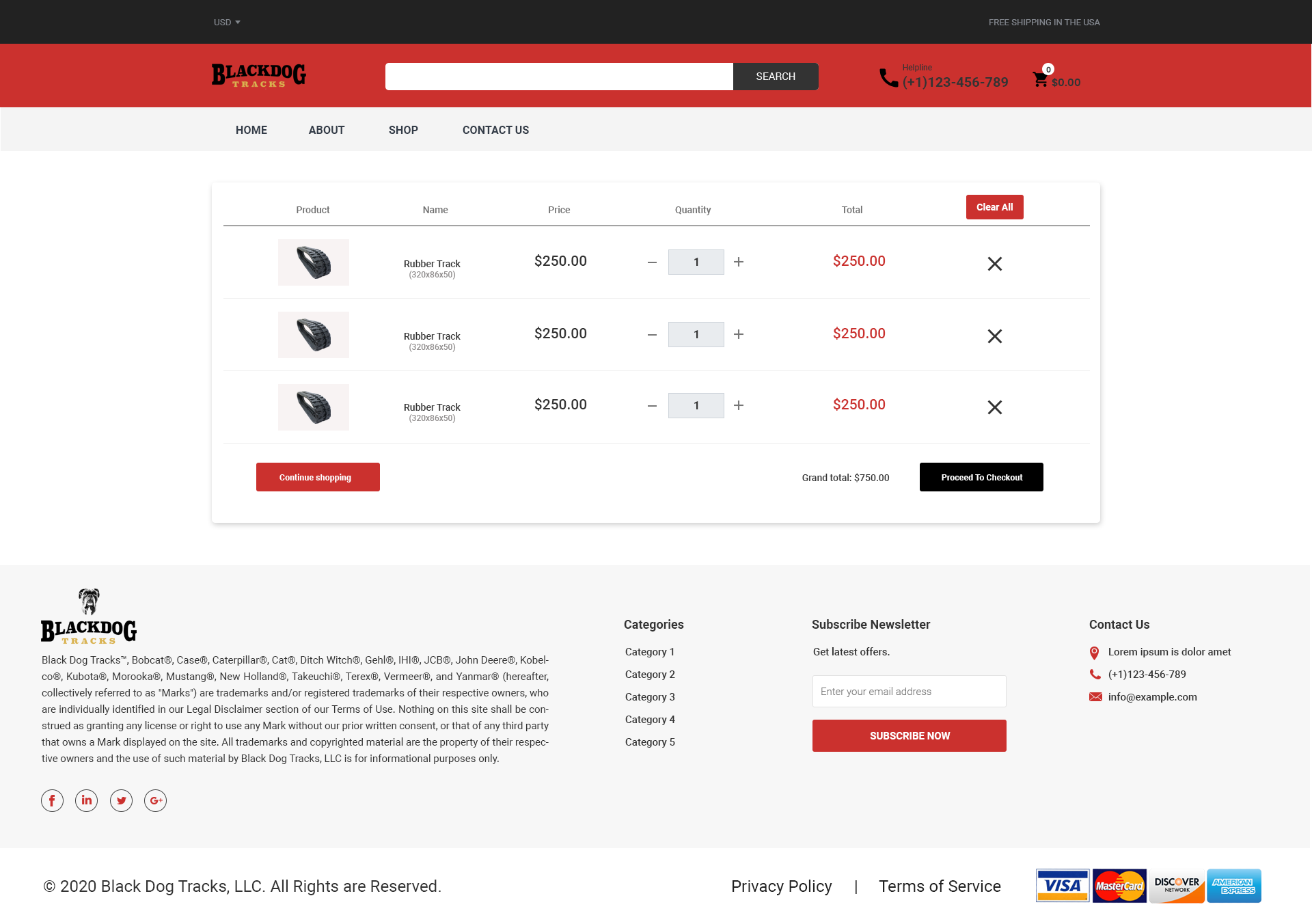Click the Continue shopping button
Viewport: 1312px width, 924px height.
point(318,477)
